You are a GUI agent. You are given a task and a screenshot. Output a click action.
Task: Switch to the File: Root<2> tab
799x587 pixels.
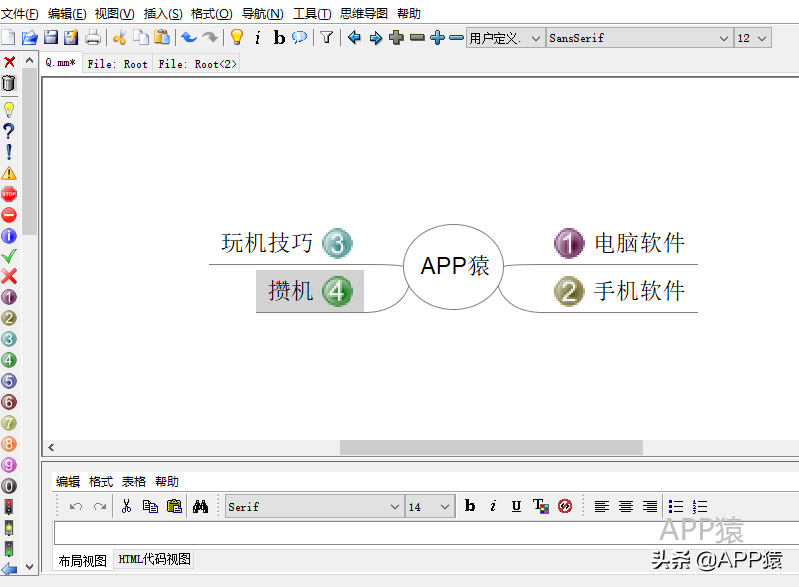coord(197,64)
